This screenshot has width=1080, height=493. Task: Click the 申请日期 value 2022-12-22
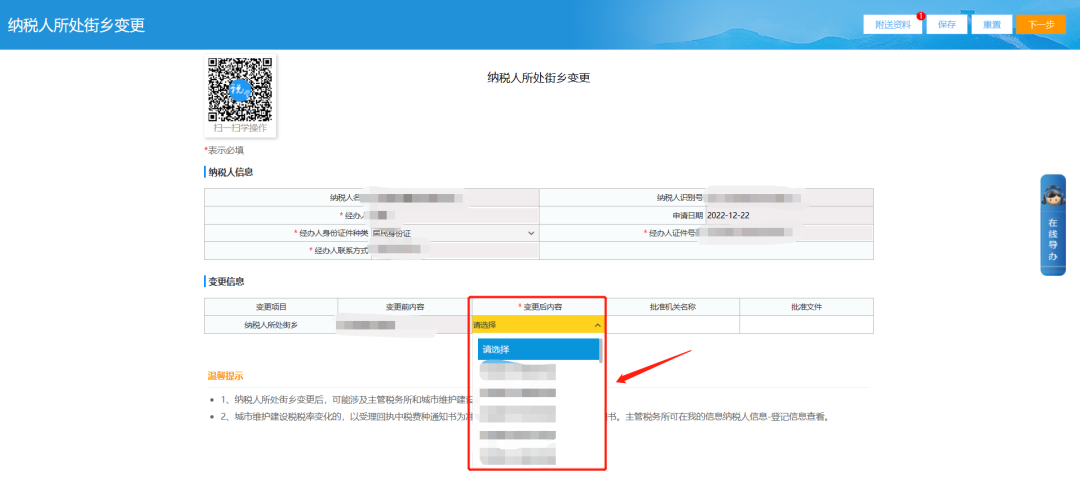(728, 216)
